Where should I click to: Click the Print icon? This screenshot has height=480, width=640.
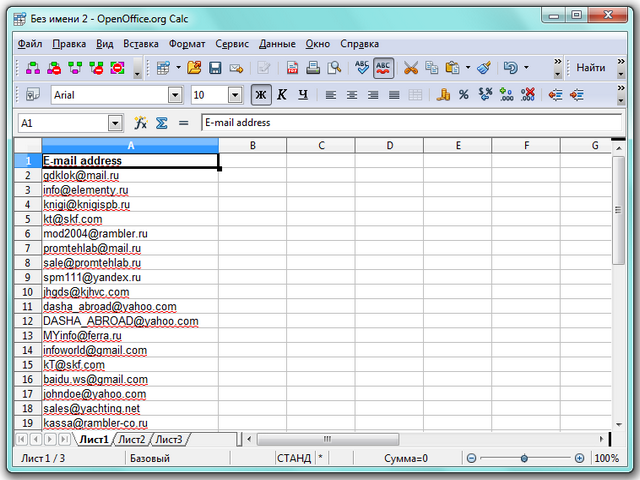[x=313, y=68]
